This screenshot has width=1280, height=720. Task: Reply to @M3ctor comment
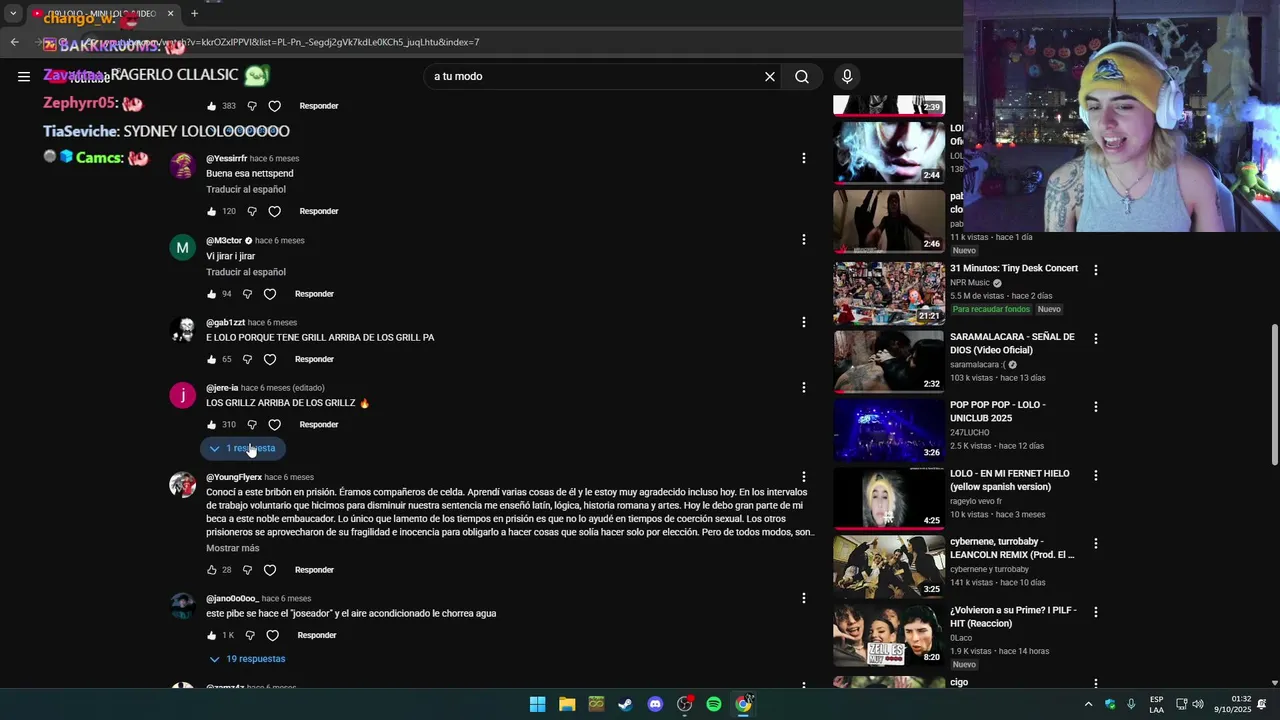pyautogui.click(x=314, y=294)
